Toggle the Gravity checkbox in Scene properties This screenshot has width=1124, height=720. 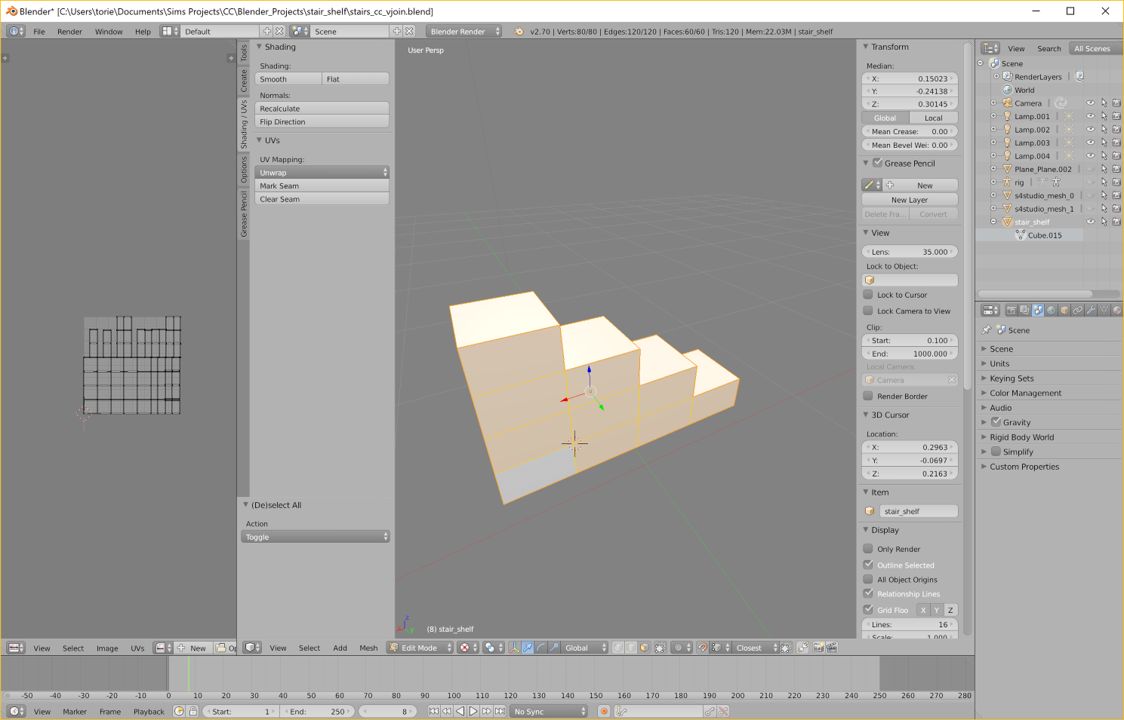pyautogui.click(x=996, y=422)
